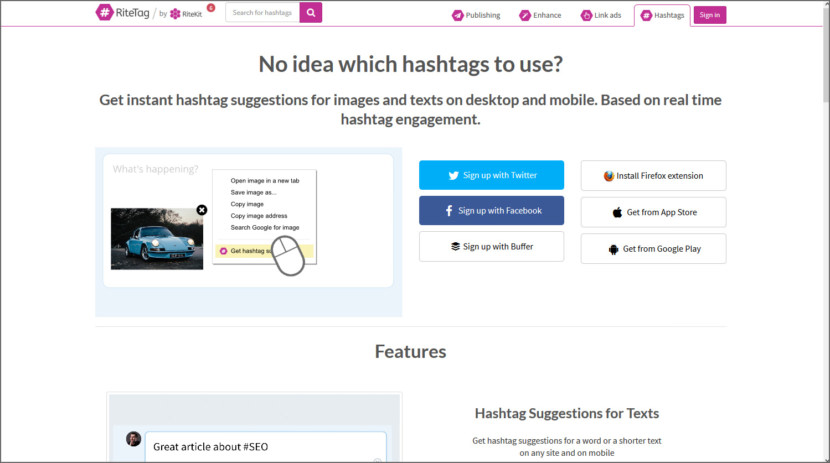The height and width of the screenshot is (463, 830).
Task: Select Get hashtag suggestions context entry
Action: [x=264, y=251]
